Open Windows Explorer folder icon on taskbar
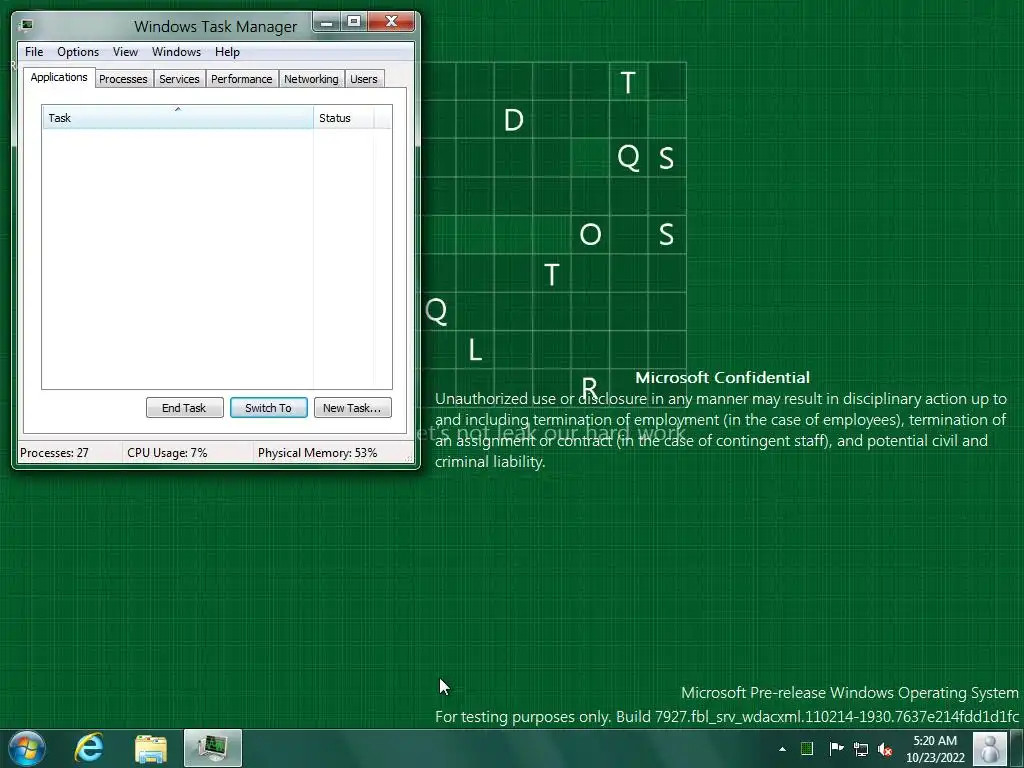Image resolution: width=1024 pixels, height=768 pixels. coord(151,748)
